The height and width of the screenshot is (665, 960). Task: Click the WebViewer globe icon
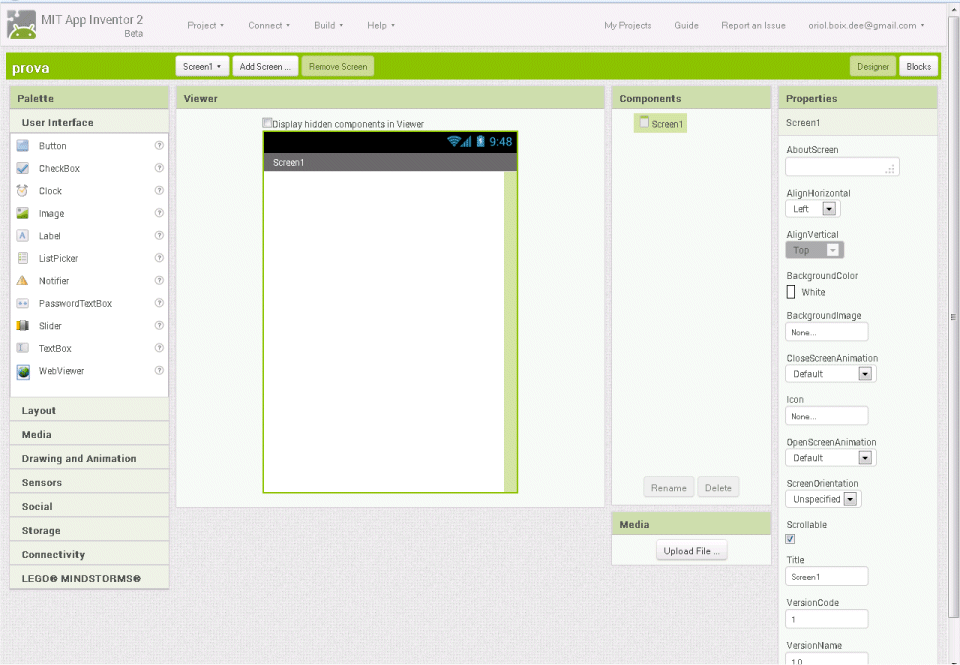coord(23,371)
